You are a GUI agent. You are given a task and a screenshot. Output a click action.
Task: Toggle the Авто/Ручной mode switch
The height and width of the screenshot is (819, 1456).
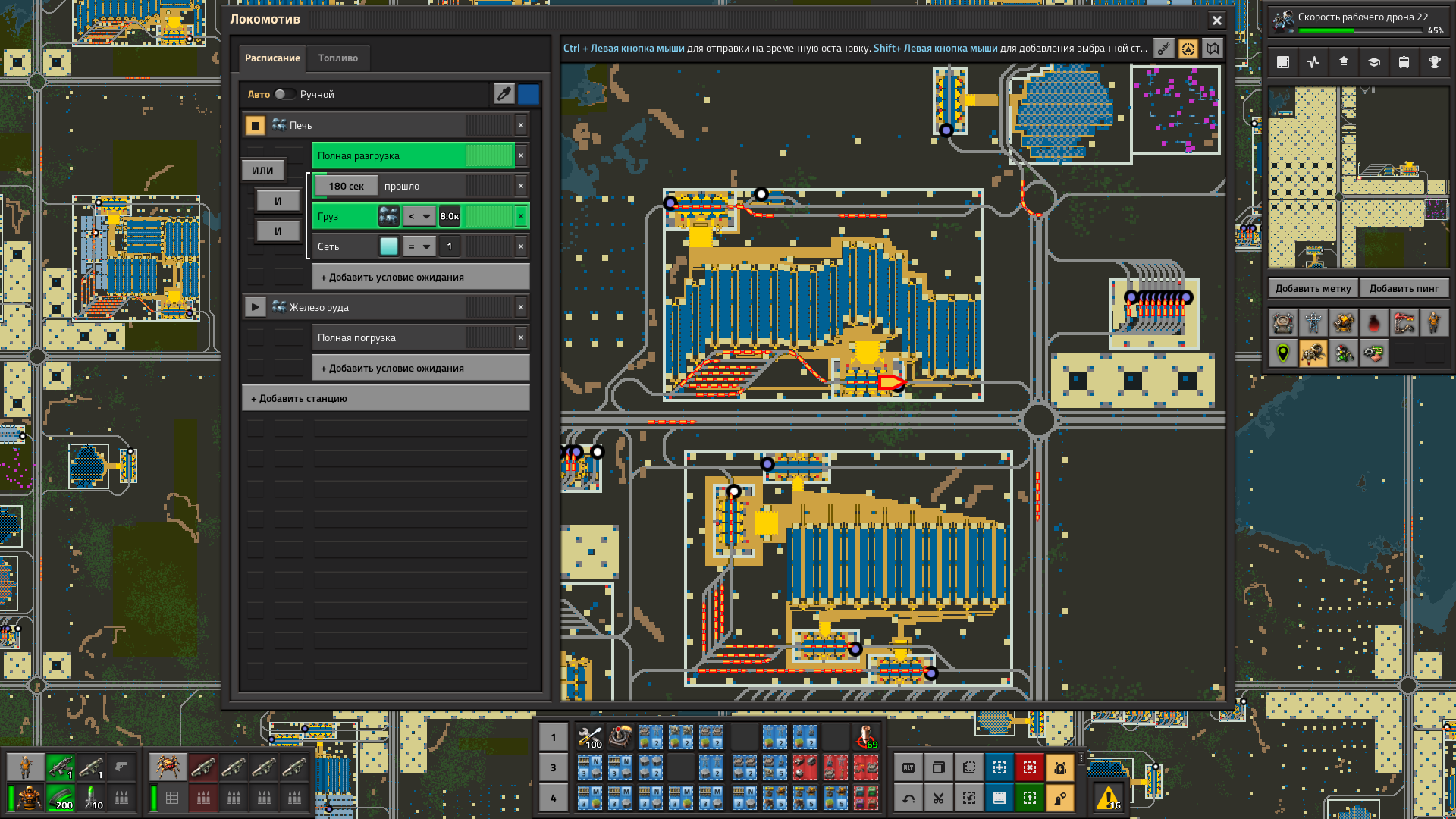(284, 94)
